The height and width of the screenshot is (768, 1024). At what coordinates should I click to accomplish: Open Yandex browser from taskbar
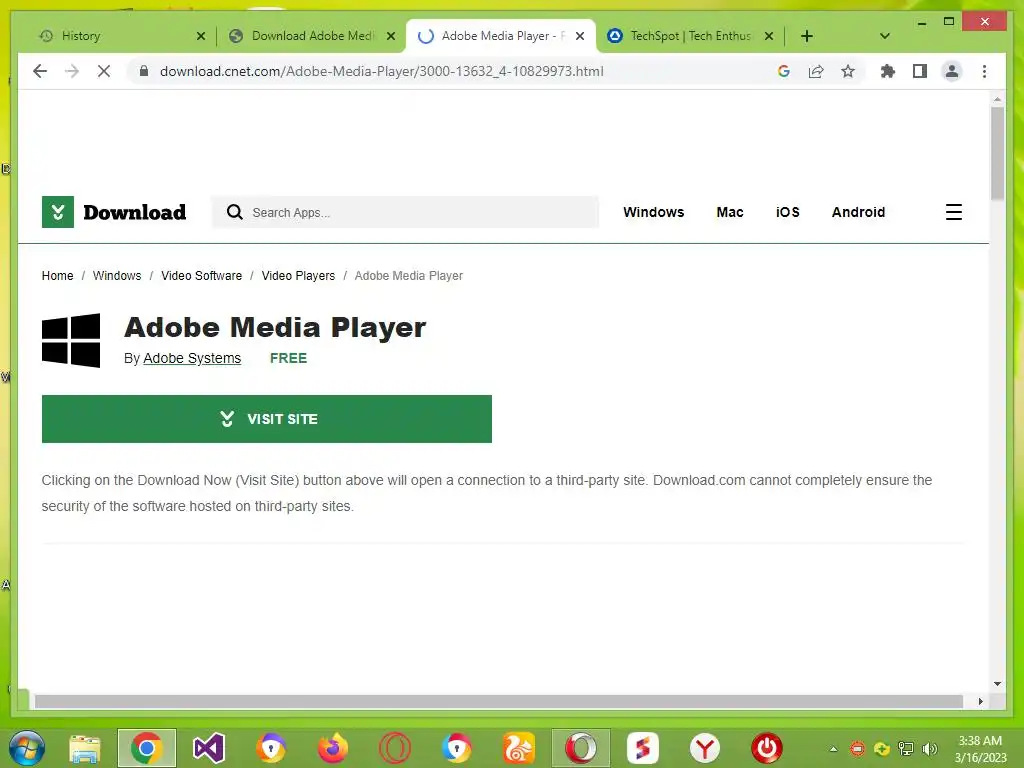[x=705, y=748]
